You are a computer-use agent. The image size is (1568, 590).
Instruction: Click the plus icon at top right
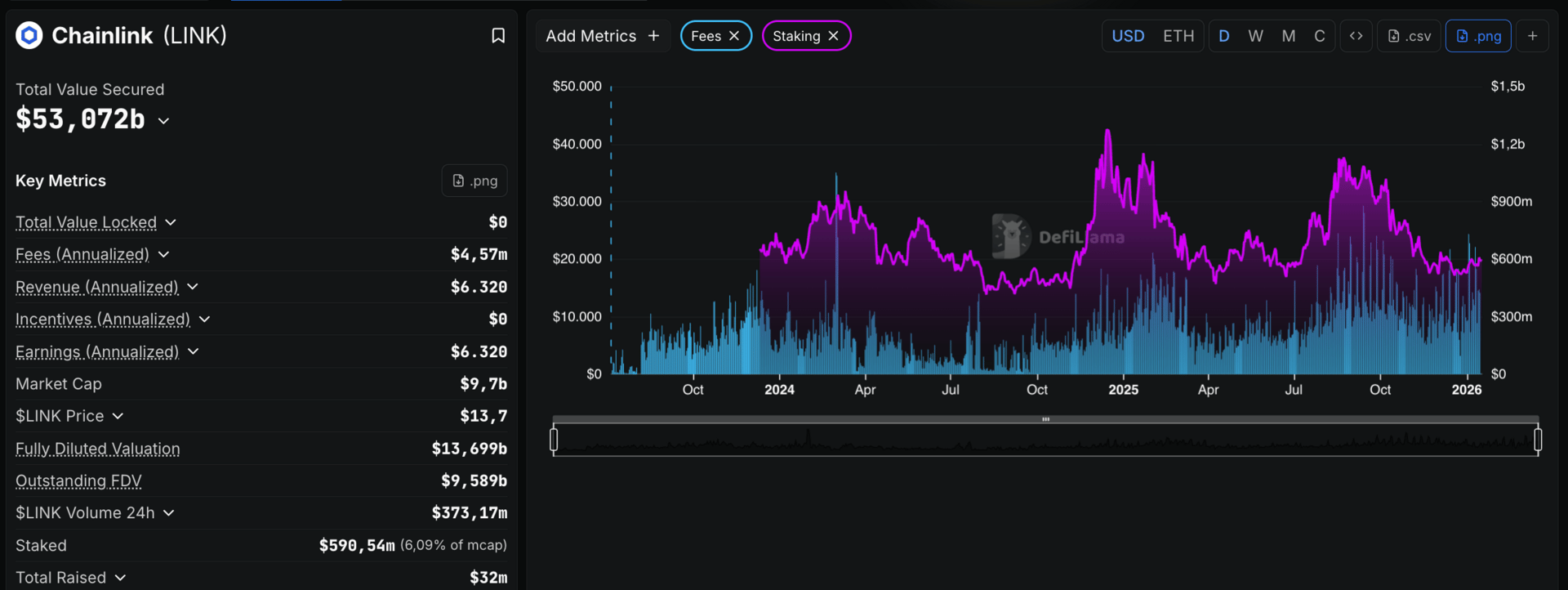pyautogui.click(x=1532, y=36)
